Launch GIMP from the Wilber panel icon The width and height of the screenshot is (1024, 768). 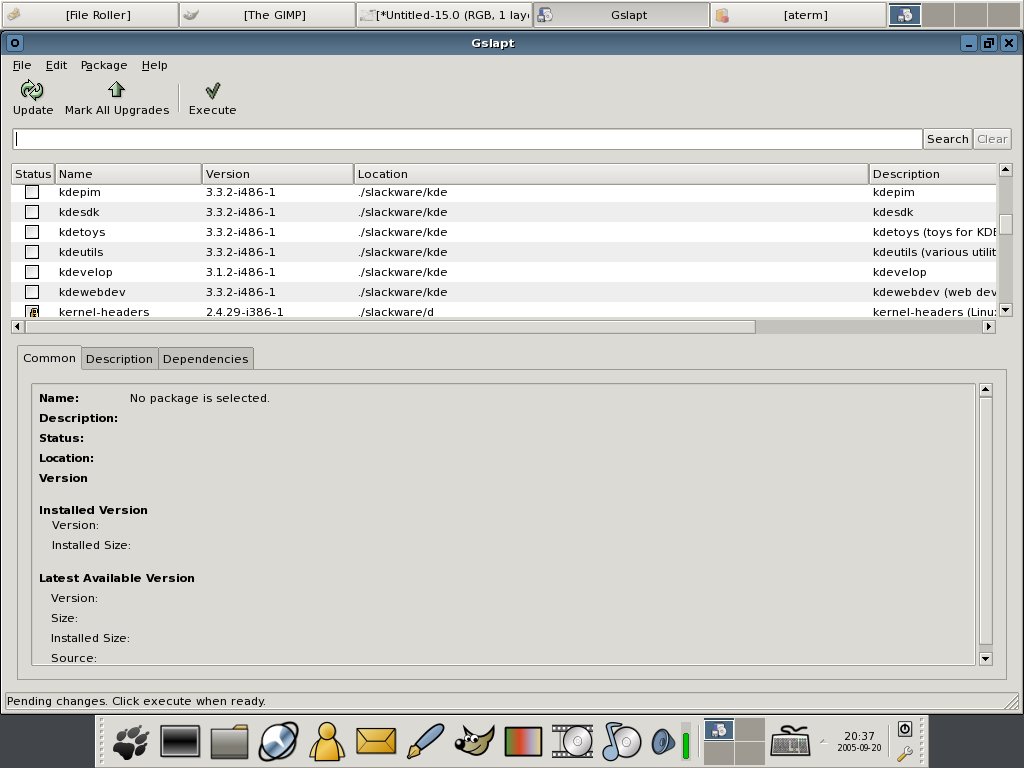click(474, 742)
